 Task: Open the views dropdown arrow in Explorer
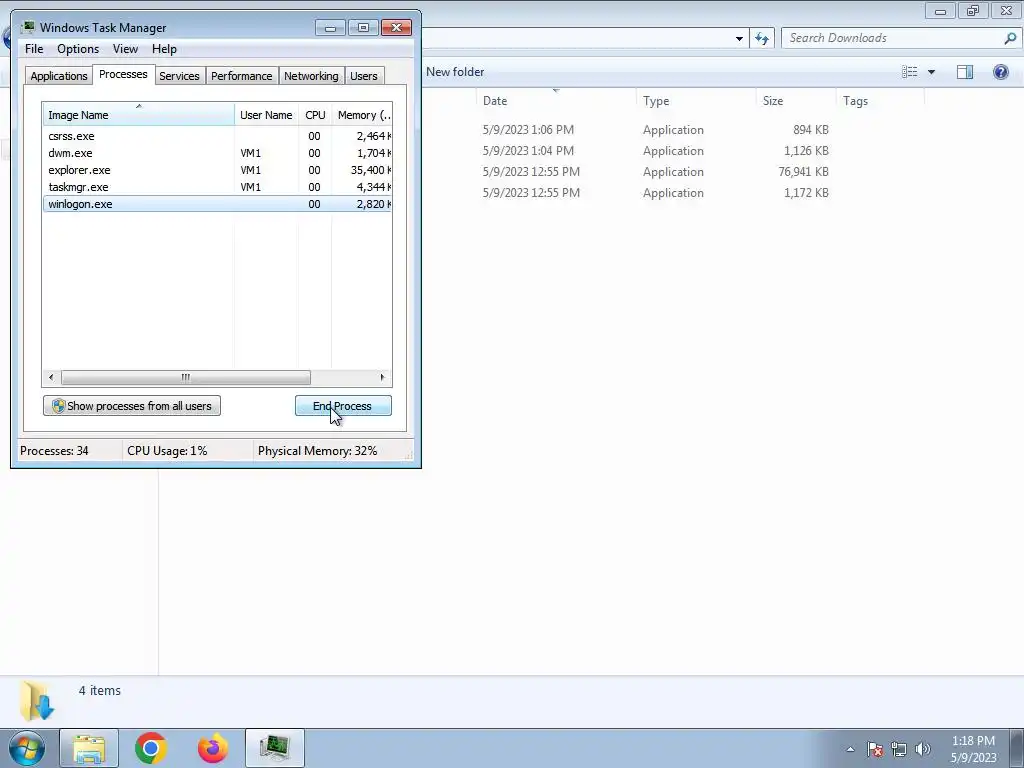pos(931,72)
